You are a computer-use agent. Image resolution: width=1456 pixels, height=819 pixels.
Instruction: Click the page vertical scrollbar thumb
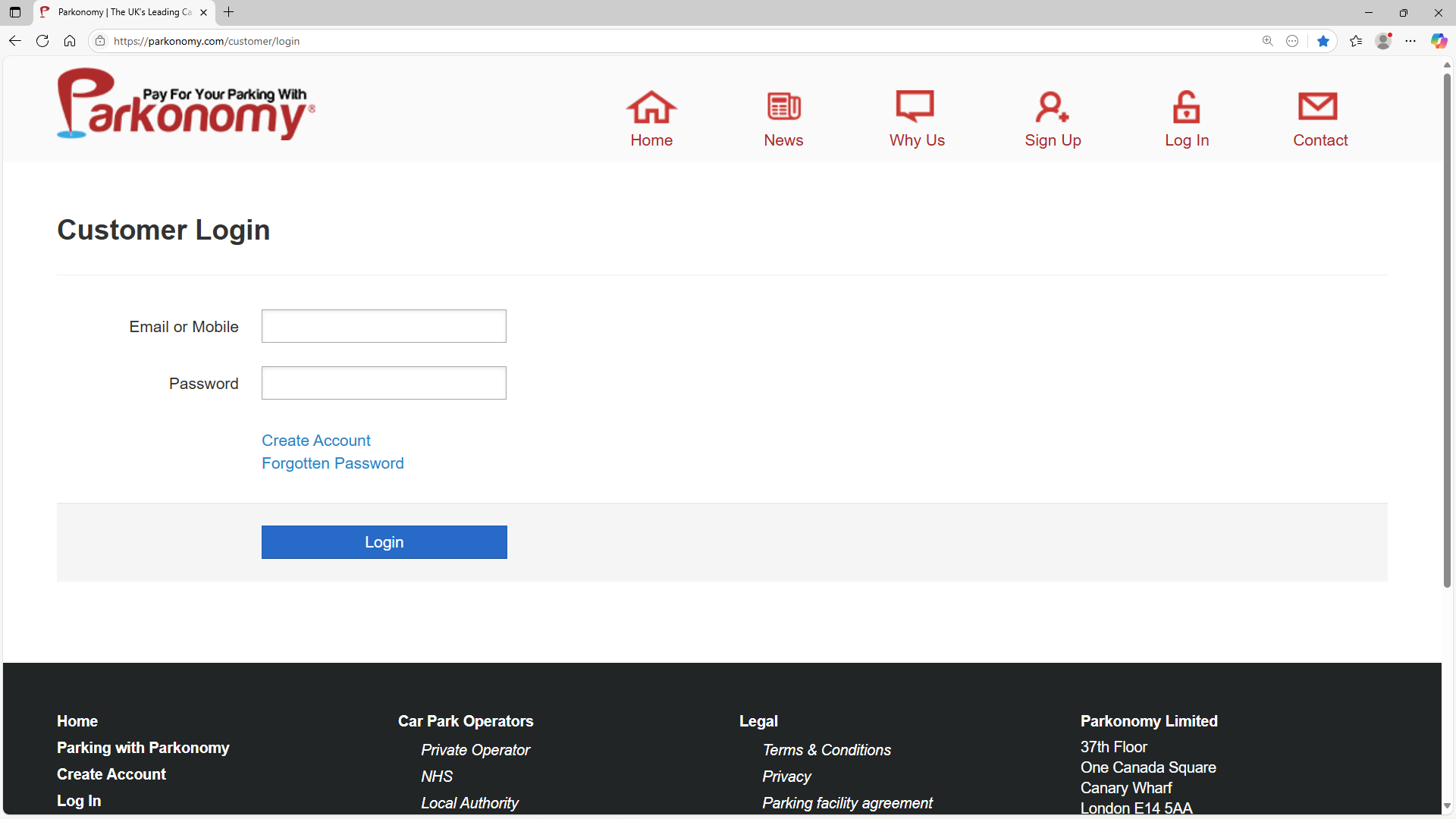(x=1447, y=330)
